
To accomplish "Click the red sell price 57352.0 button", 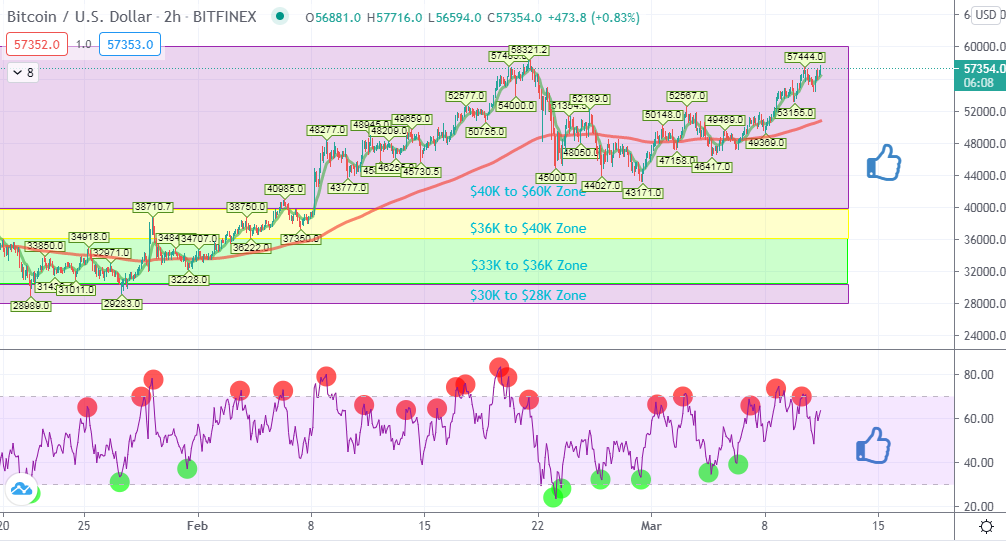I will click(37, 44).
